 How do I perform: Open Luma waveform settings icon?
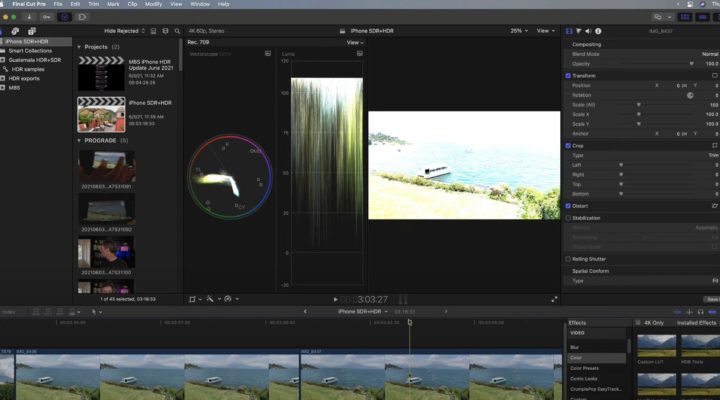(x=360, y=54)
